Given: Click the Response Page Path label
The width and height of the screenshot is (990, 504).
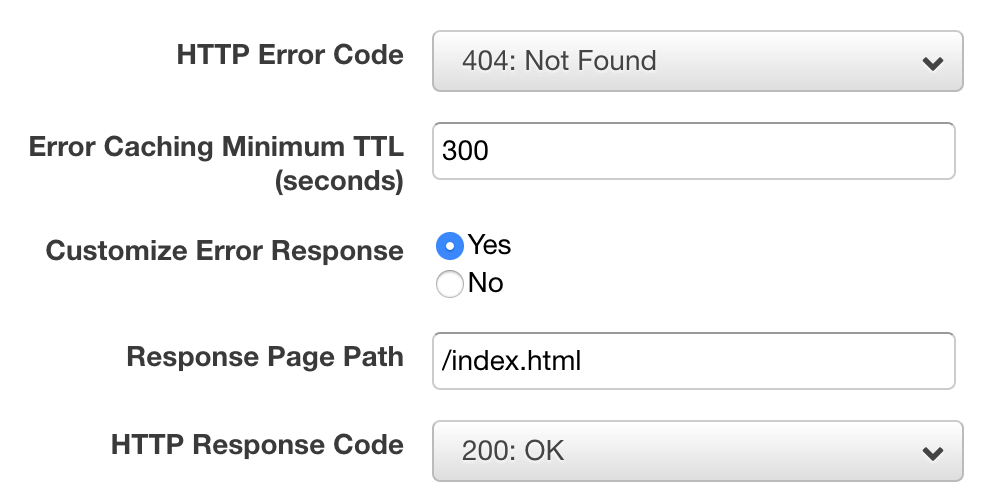Looking at the screenshot, I should point(265,357).
